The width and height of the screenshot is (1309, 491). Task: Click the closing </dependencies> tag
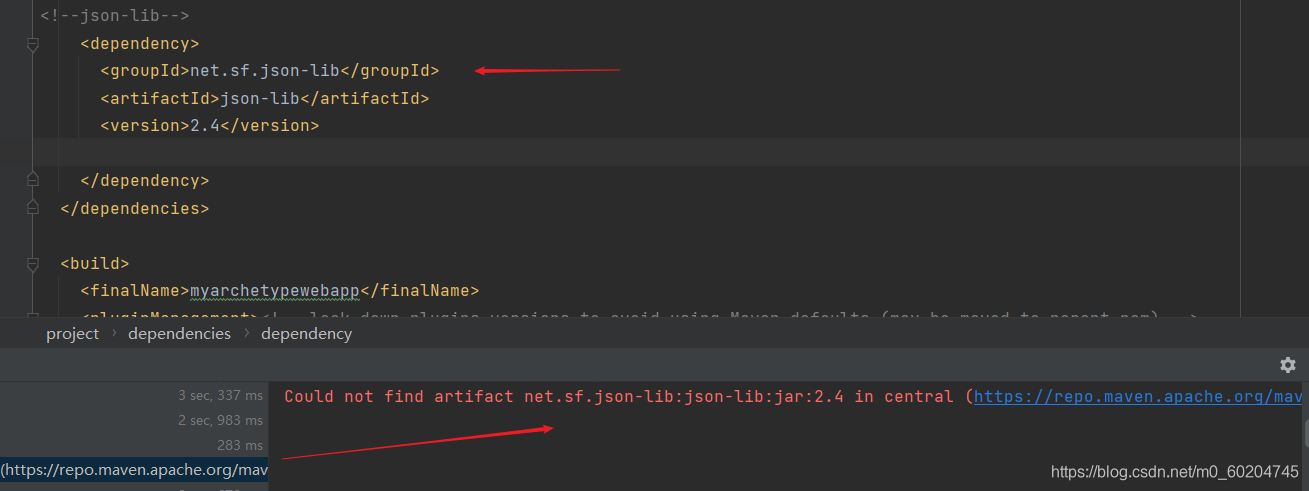click(135, 209)
